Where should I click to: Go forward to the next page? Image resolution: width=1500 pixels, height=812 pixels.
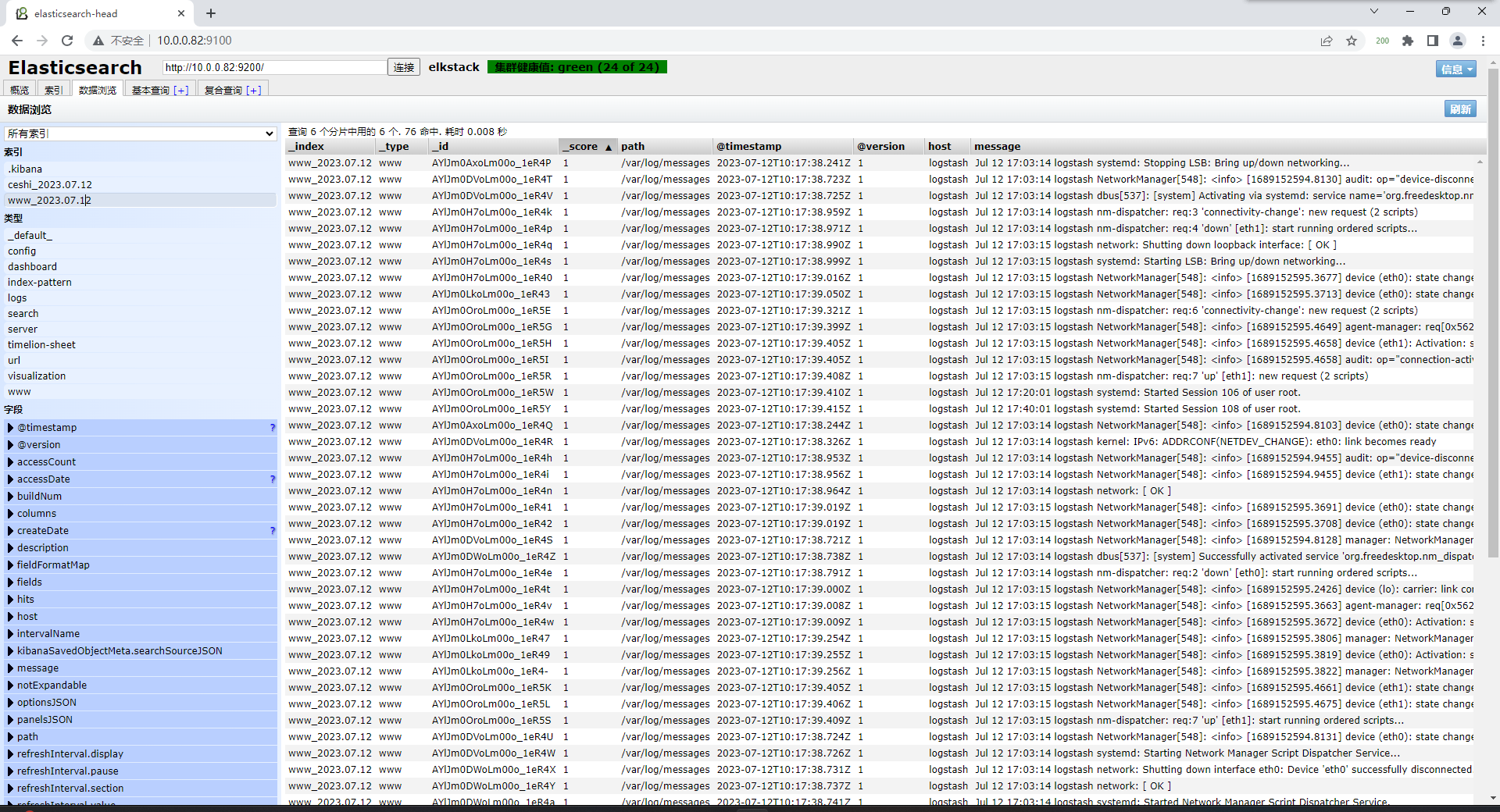42,41
